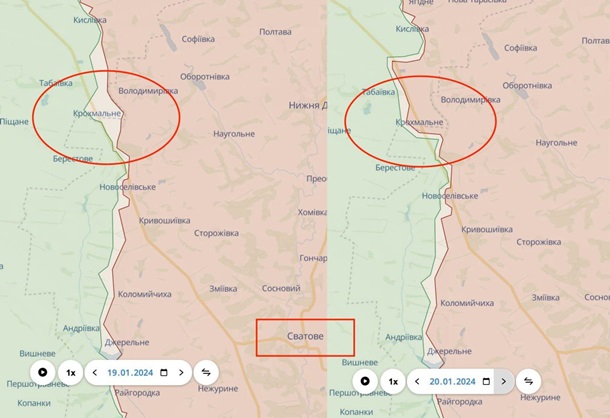This screenshot has height=418, width=610.
Task: Click Володимирівка label on the right map
Action: (470, 100)
